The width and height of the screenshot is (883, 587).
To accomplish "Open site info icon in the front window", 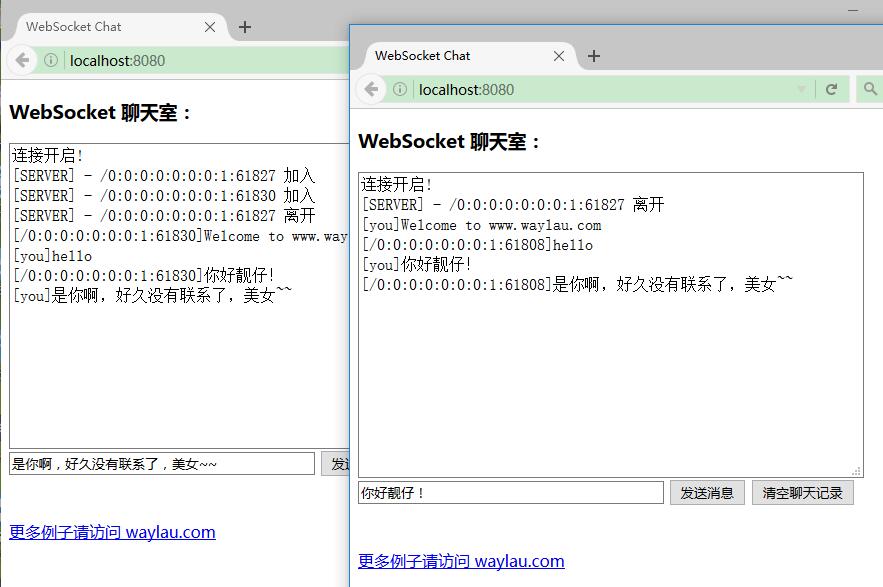I will coord(400,90).
